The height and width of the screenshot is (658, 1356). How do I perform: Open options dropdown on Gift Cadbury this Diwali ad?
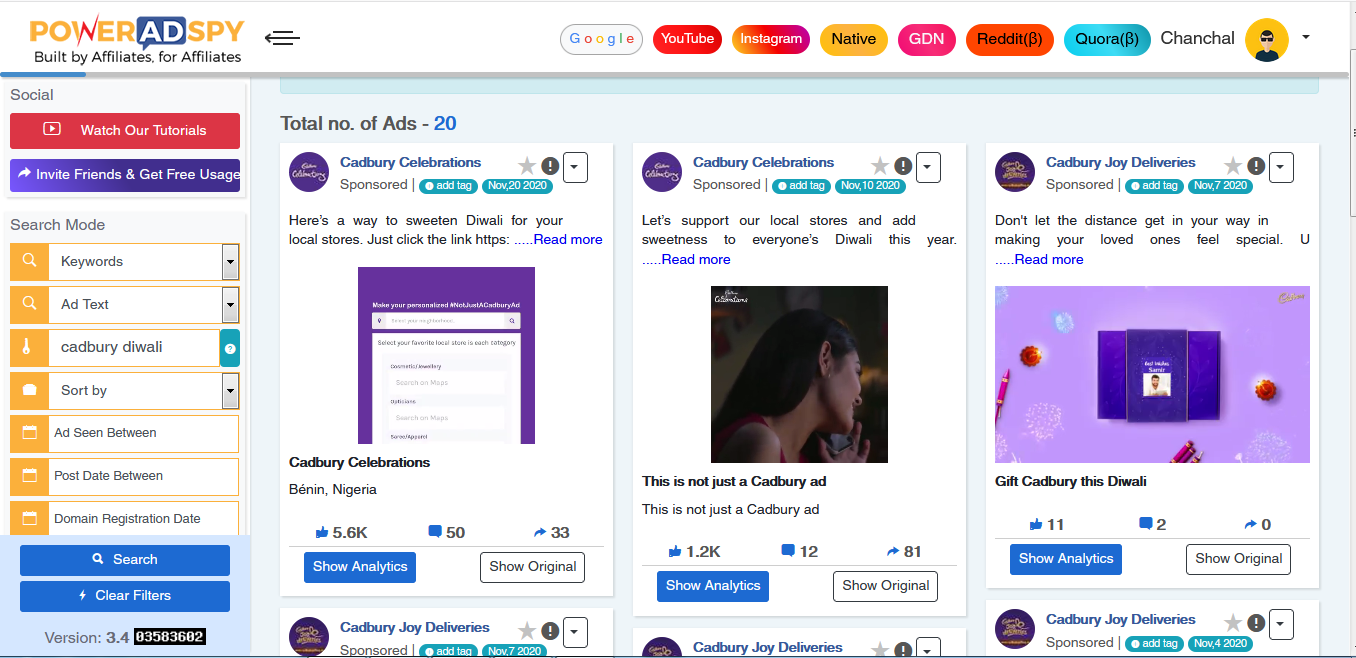pyautogui.click(x=1281, y=167)
